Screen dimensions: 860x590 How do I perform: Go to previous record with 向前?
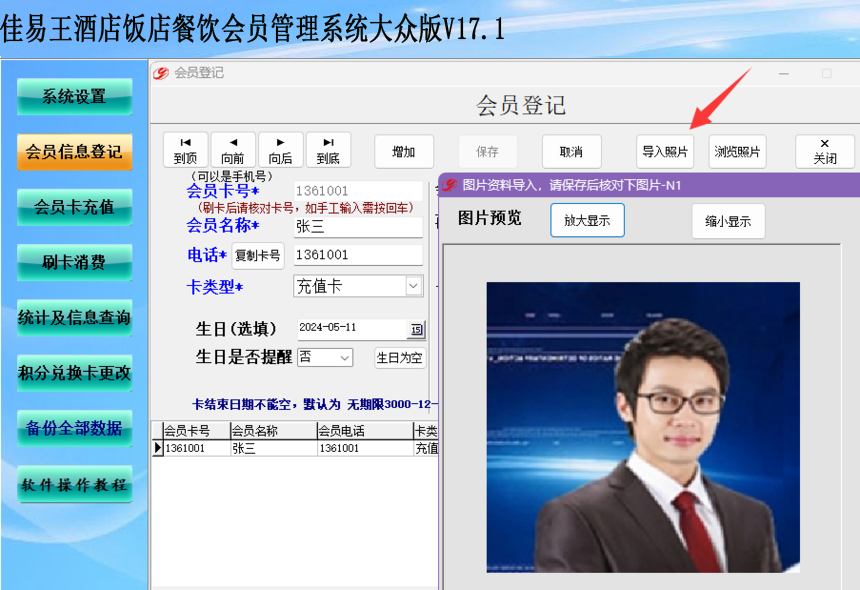tap(233, 150)
